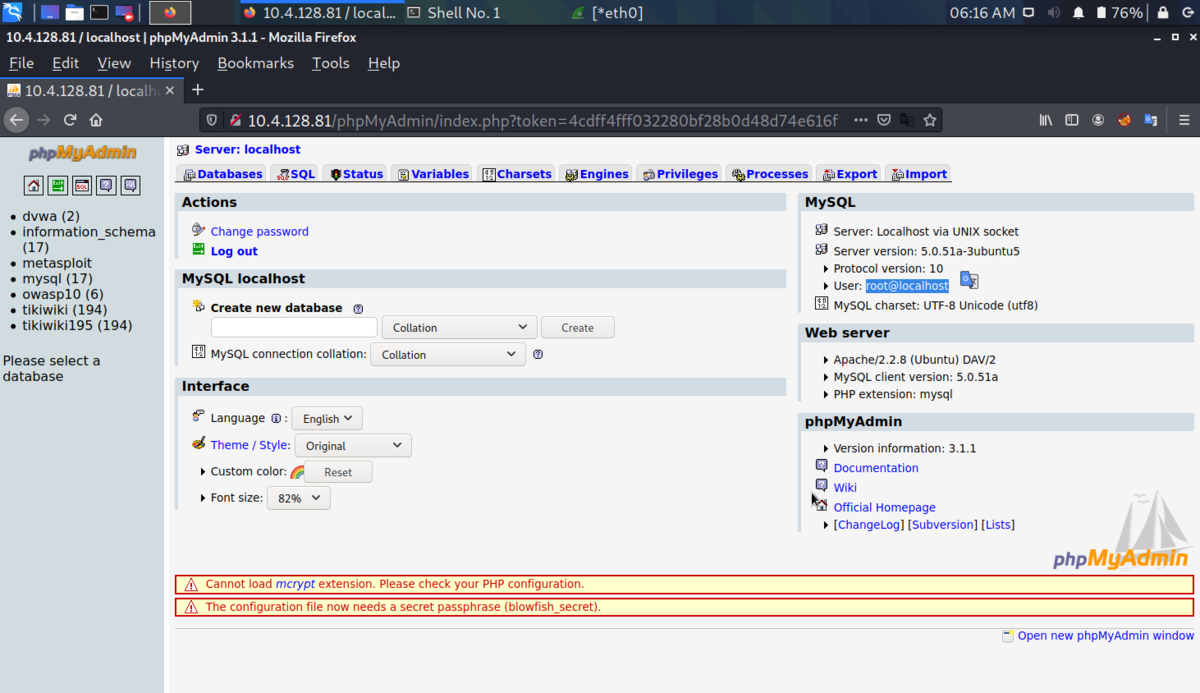Click the help icon next to Create new database

click(358, 309)
